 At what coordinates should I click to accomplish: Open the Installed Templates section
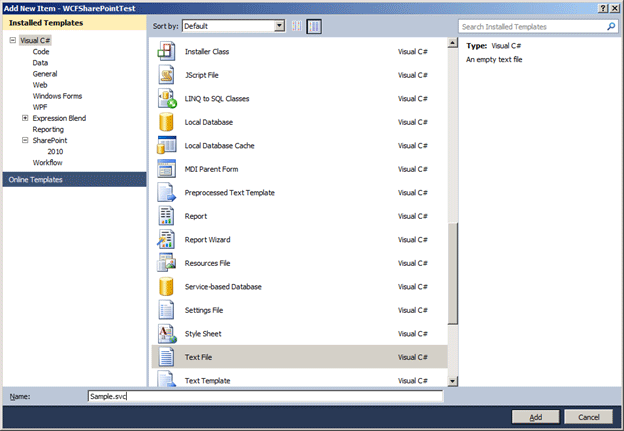(74, 23)
